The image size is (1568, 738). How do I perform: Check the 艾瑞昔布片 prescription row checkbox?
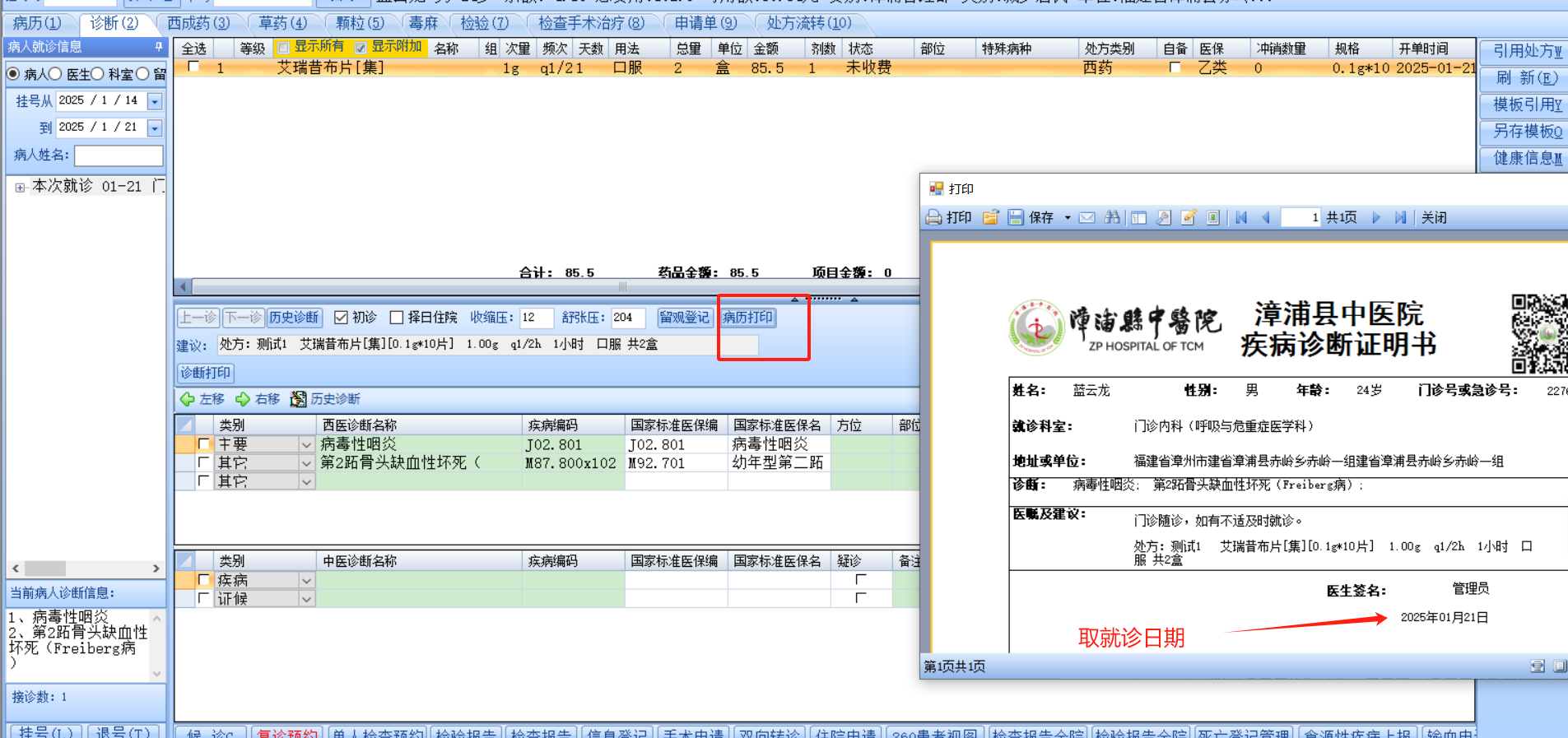click(x=193, y=67)
